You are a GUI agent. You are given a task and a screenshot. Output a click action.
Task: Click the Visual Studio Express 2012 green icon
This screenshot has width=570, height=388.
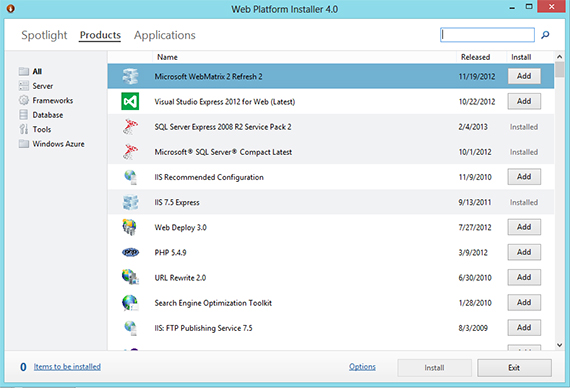(x=130, y=101)
